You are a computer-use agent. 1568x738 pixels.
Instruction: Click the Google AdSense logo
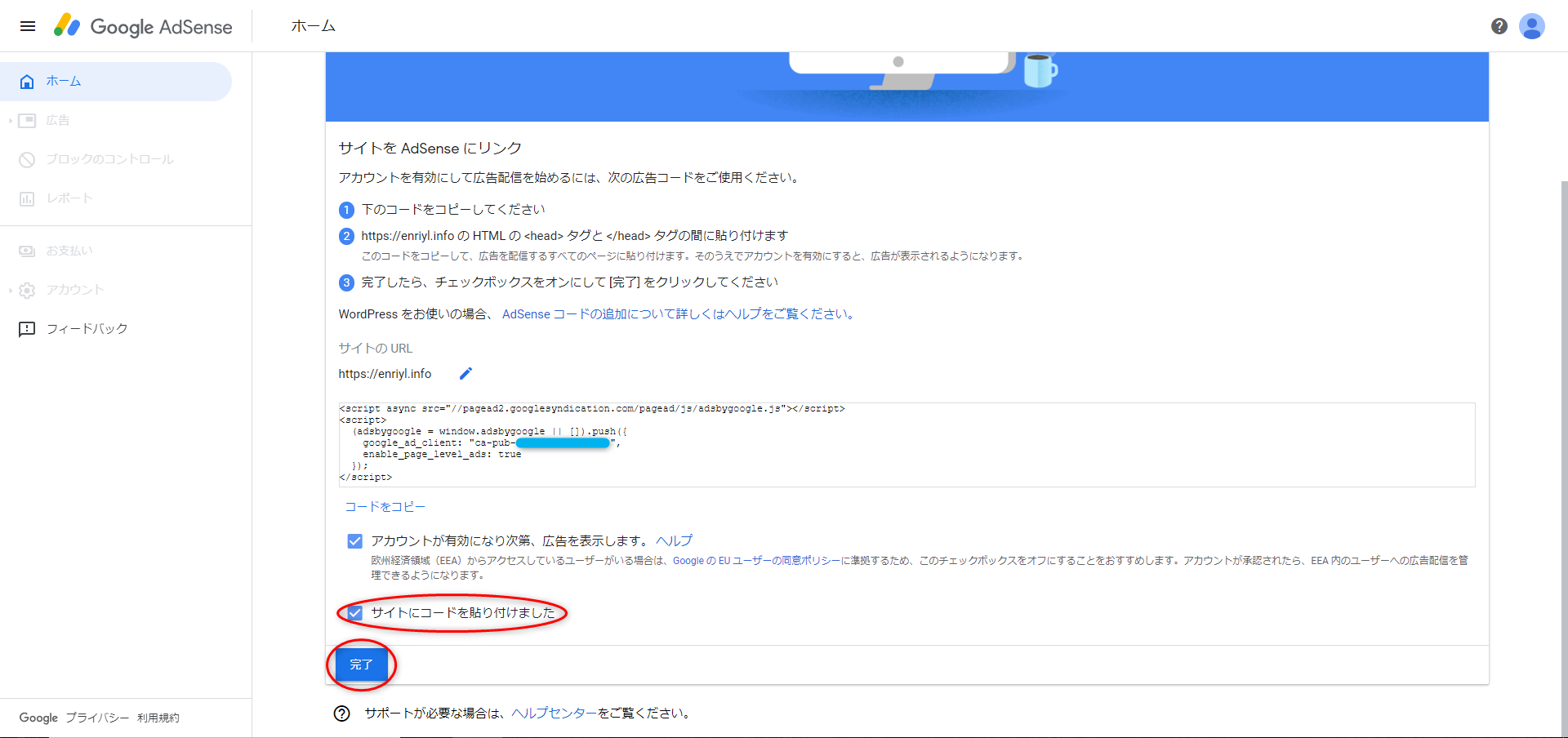tap(143, 26)
